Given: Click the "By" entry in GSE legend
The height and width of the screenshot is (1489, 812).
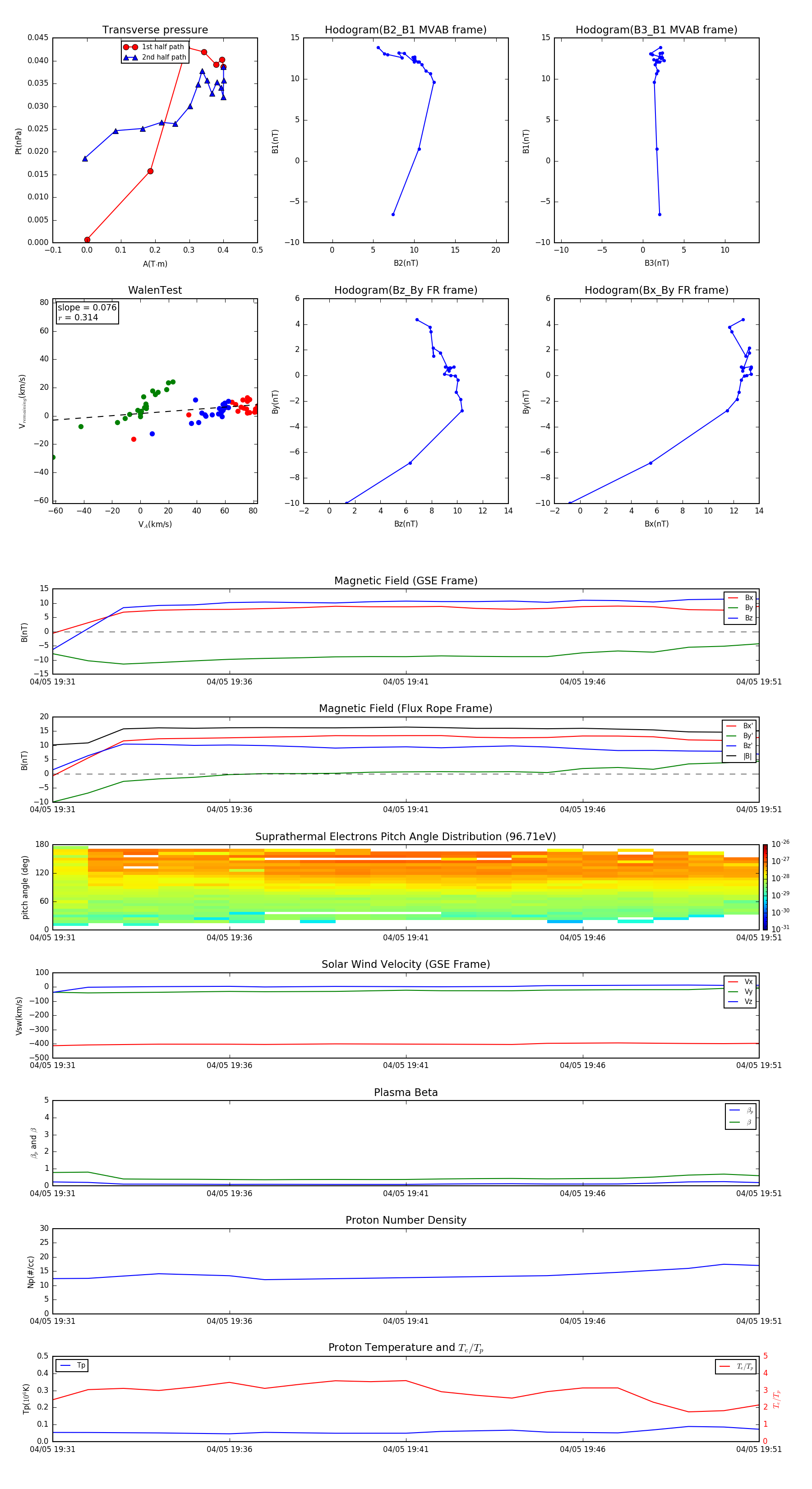Looking at the screenshot, I should (741, 607).
